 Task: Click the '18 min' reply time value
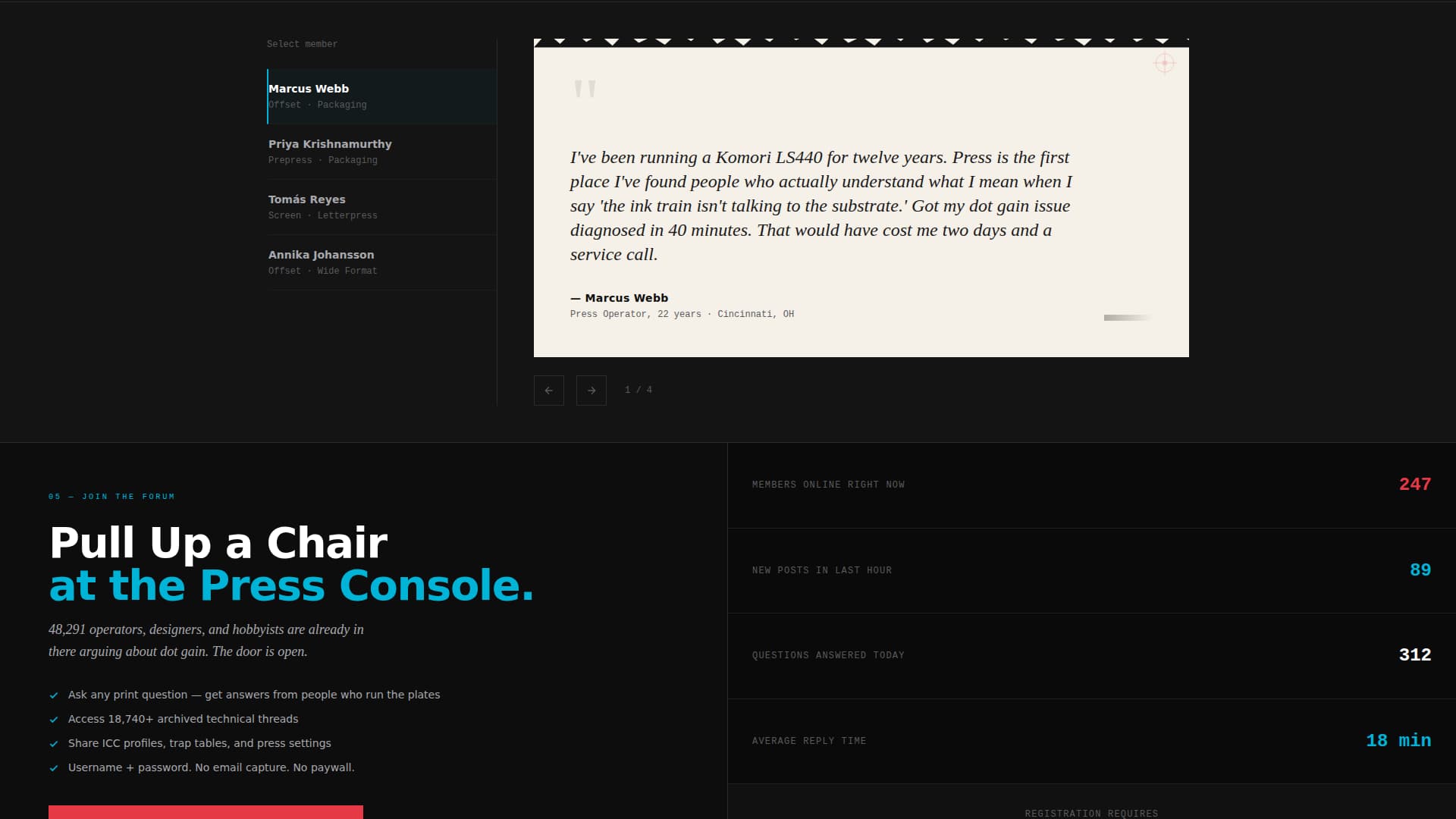point(1398,740)
